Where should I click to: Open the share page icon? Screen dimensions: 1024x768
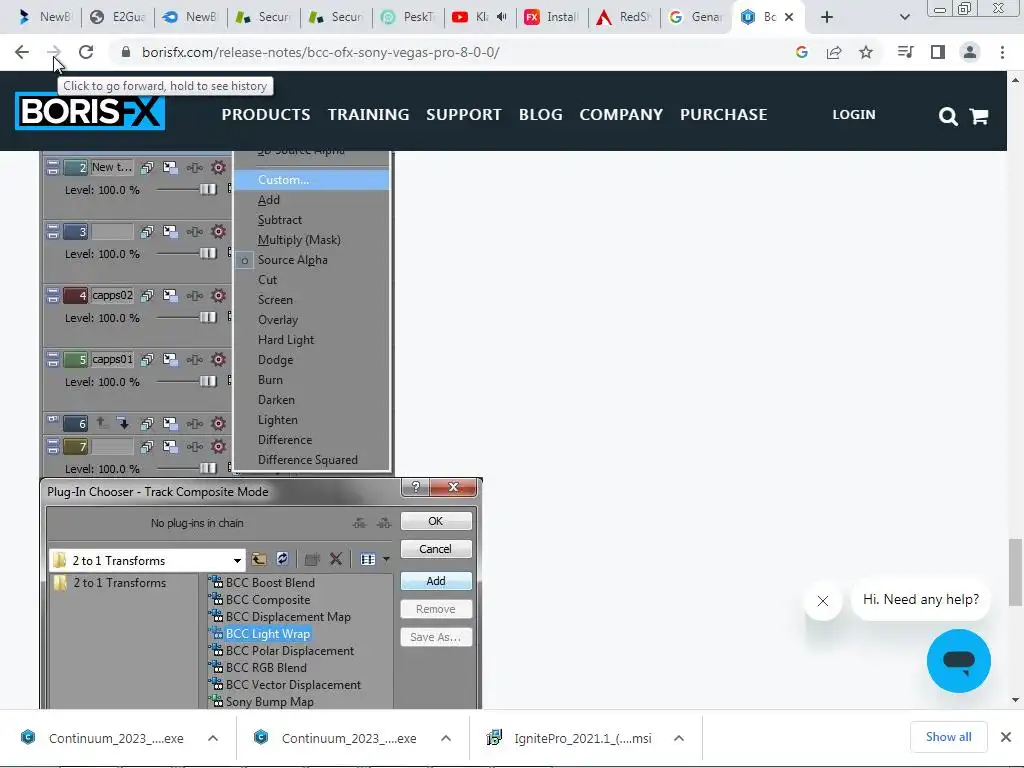click(834, 52)
